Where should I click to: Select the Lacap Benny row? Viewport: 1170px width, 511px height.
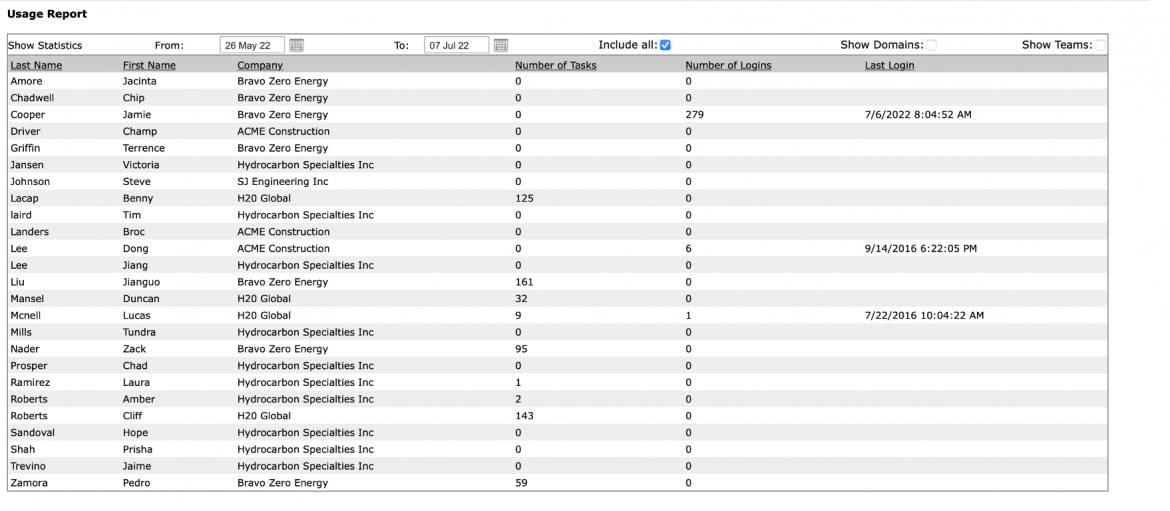pos(557,198)
